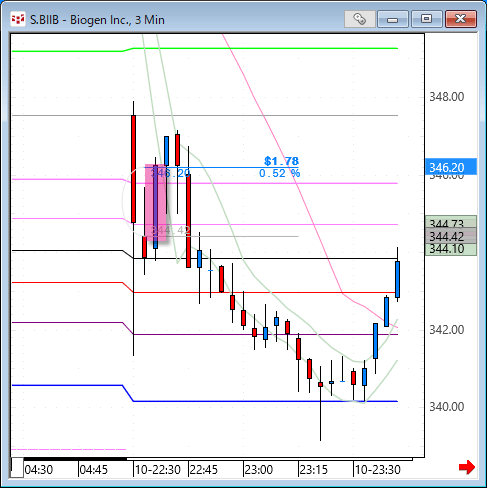This screenshot has width=487, height=488.
Task: Click the 0.52 % change label
Action: [x=279, y=173]
